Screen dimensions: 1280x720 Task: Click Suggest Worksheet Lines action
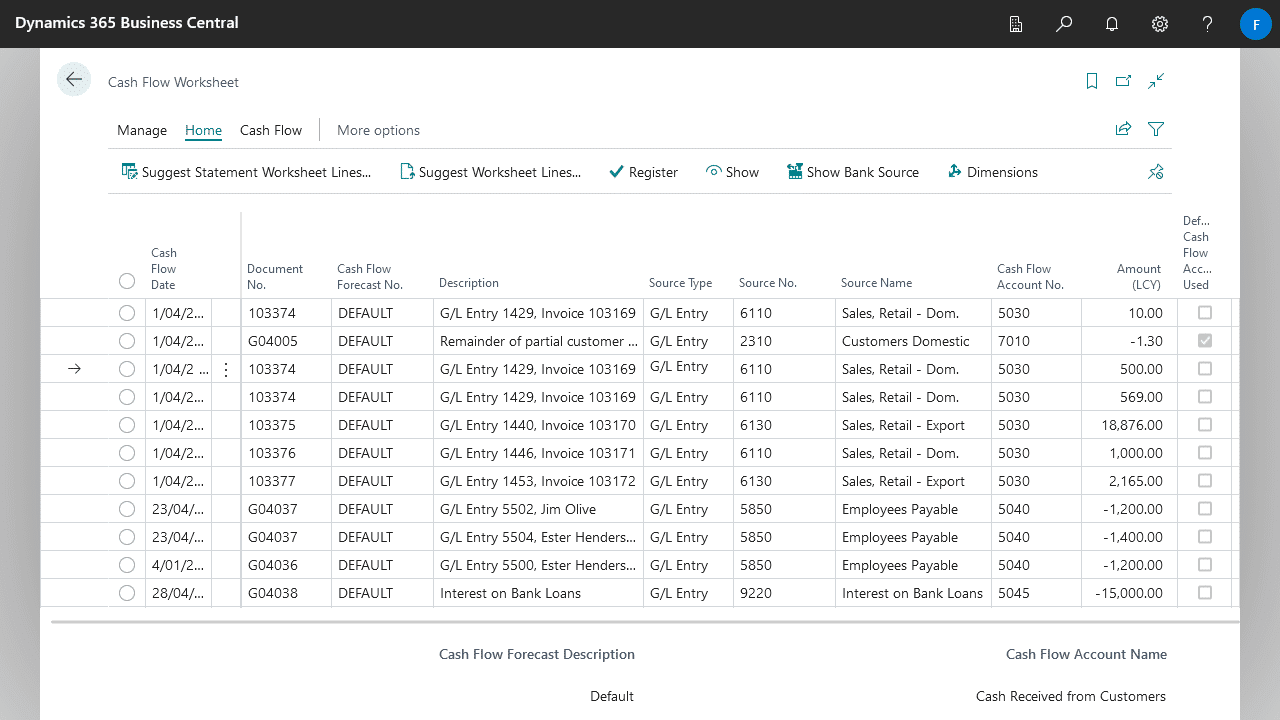[x=490, y=172]
